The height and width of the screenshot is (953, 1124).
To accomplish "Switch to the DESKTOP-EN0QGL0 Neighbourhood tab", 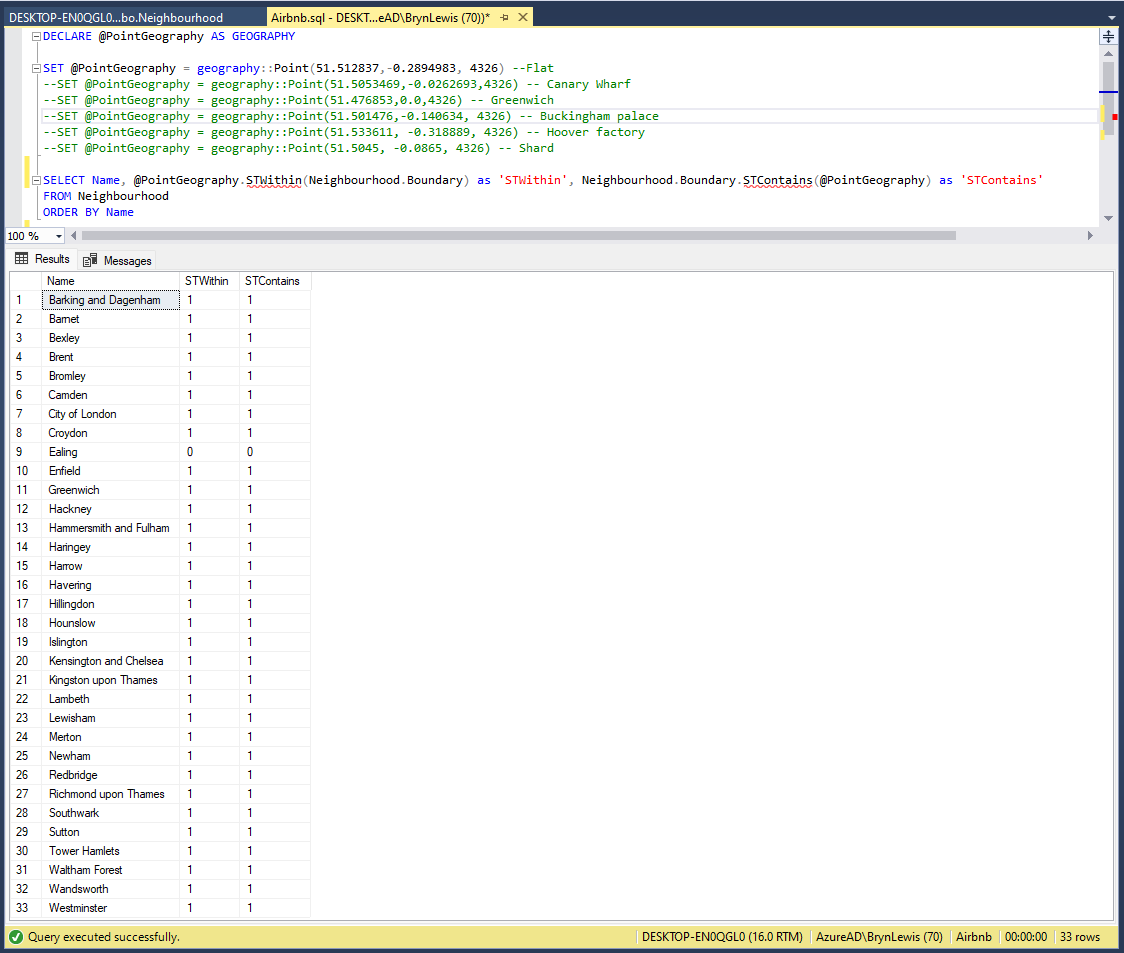I will coord(116,18).
